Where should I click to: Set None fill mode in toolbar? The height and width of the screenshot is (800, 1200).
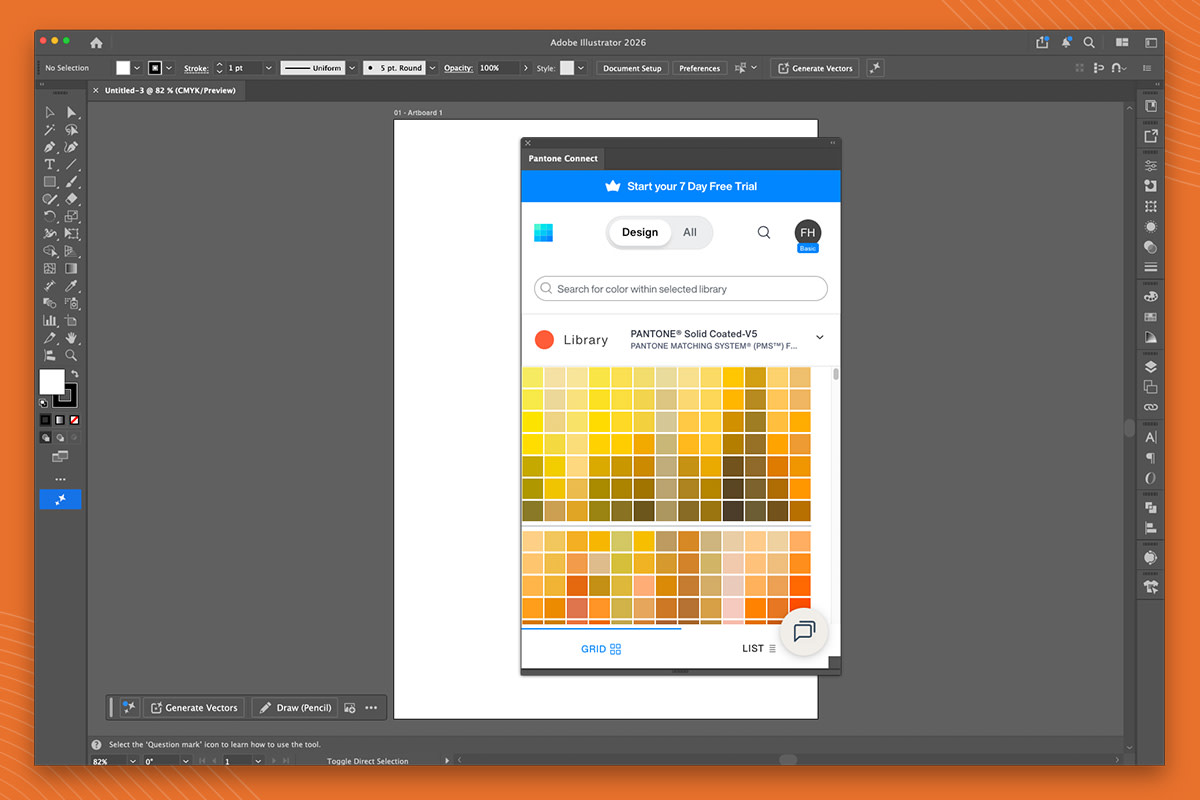75,420
